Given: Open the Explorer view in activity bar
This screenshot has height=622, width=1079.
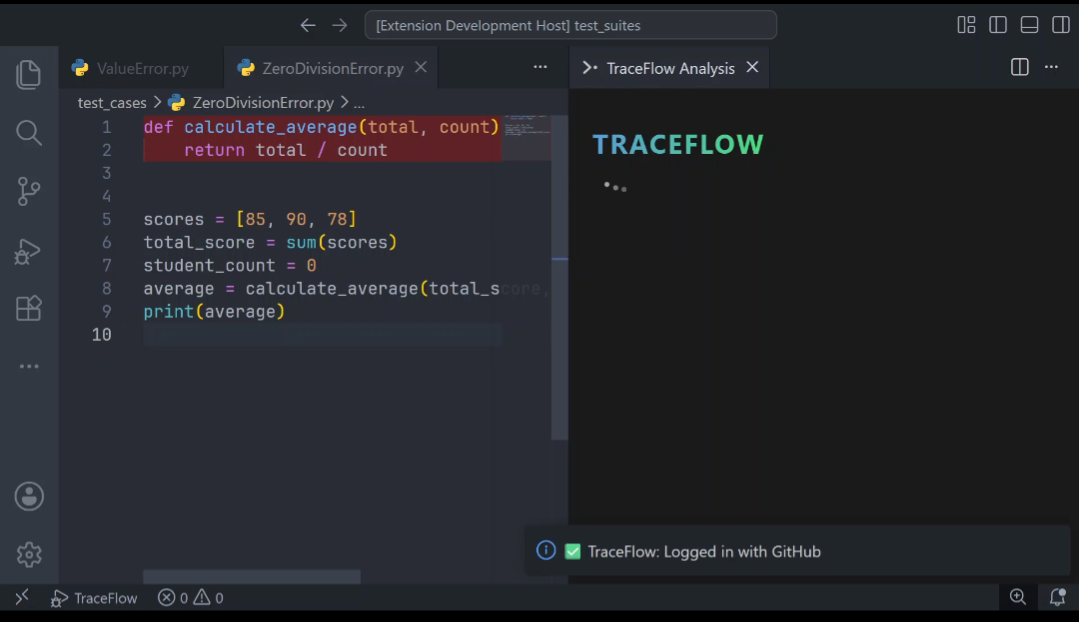Looking at the screenshot, I should 28,74.
